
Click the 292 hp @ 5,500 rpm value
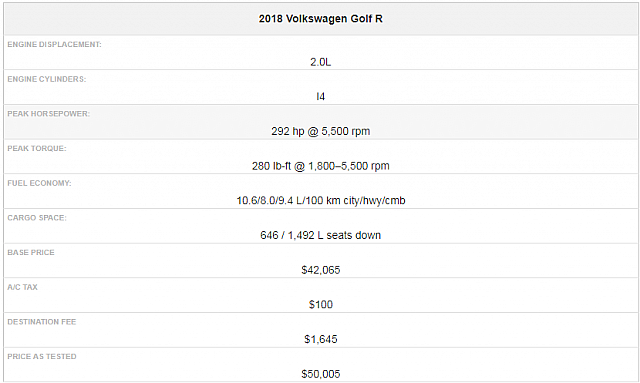point(320,131)
